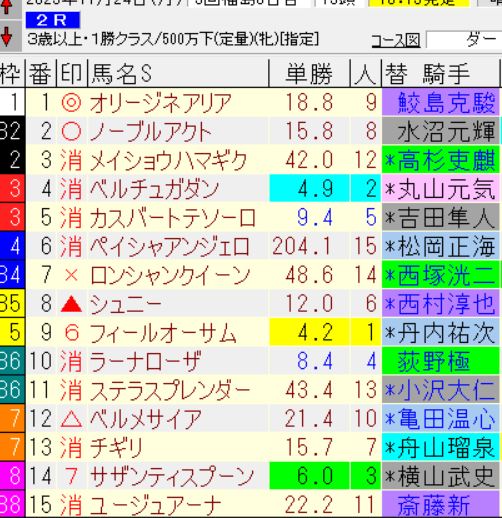Click the 7 mark for サザンティスプーン
This screenshot has height=518, width=502.
click(72, 476)
